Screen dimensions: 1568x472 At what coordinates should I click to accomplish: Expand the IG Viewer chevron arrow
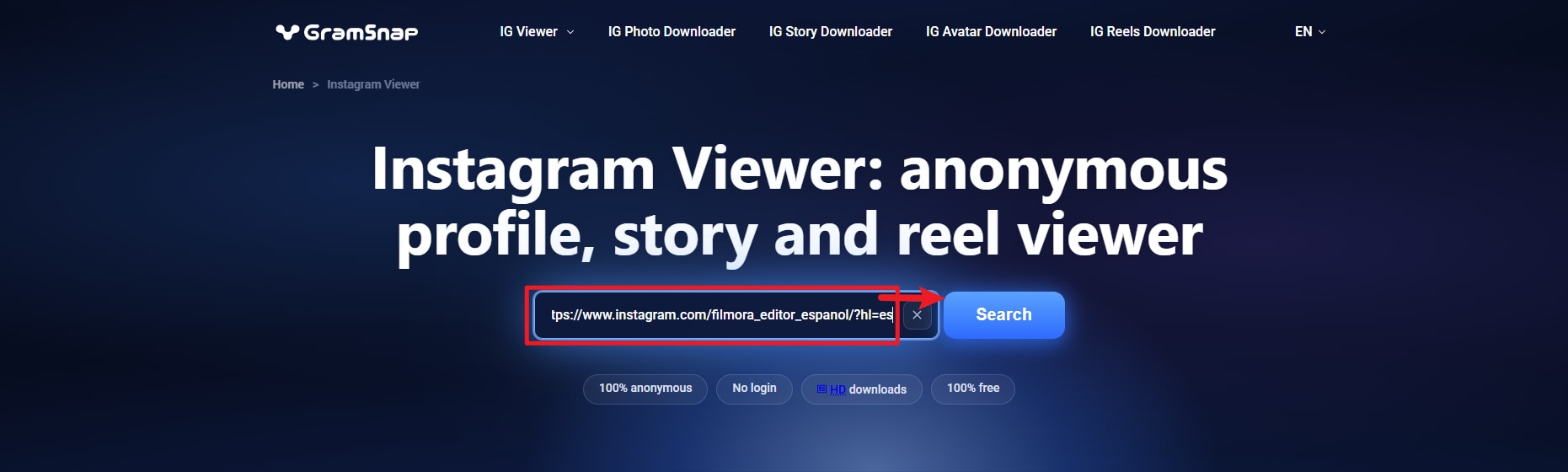[x=570, y=32]
